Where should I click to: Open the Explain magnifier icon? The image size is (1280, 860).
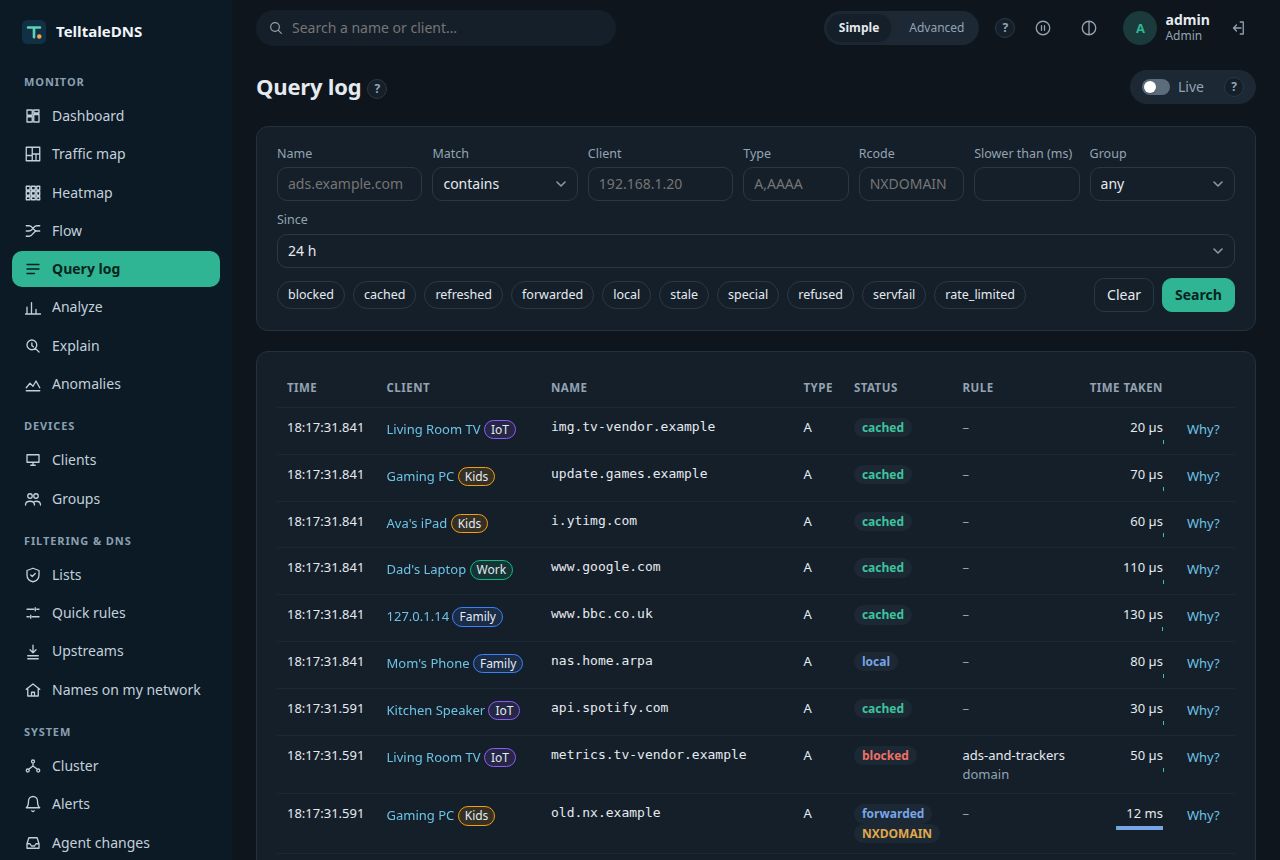(x=33, y=346)
